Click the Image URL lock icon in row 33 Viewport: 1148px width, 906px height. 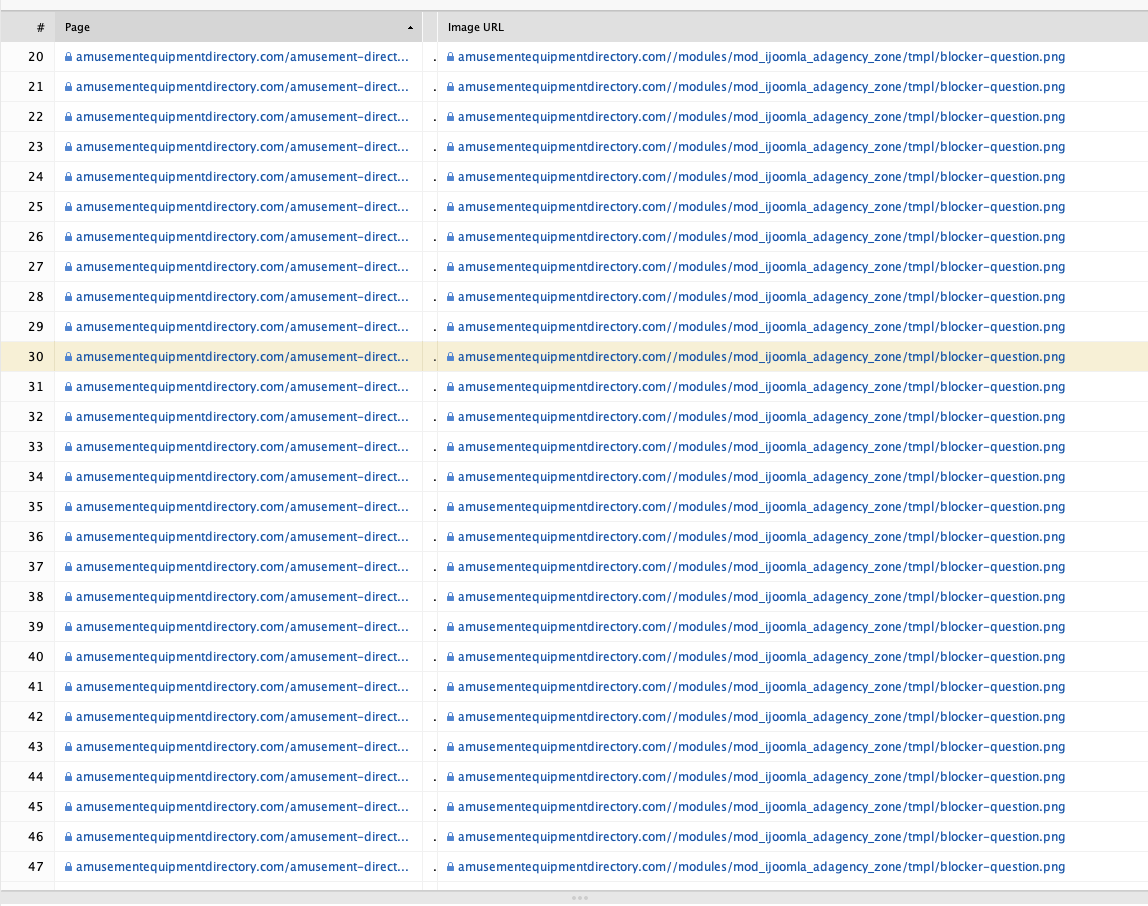(x=450, y=447)
